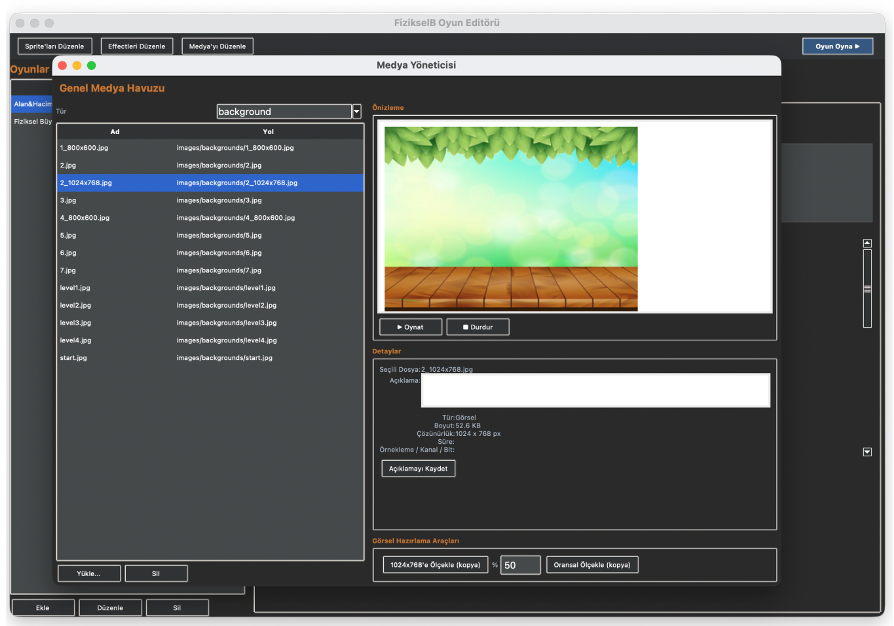Viewport: 894px width, 626px height.
Task: Click the percentage field showing 50
Action: [521, 564]
